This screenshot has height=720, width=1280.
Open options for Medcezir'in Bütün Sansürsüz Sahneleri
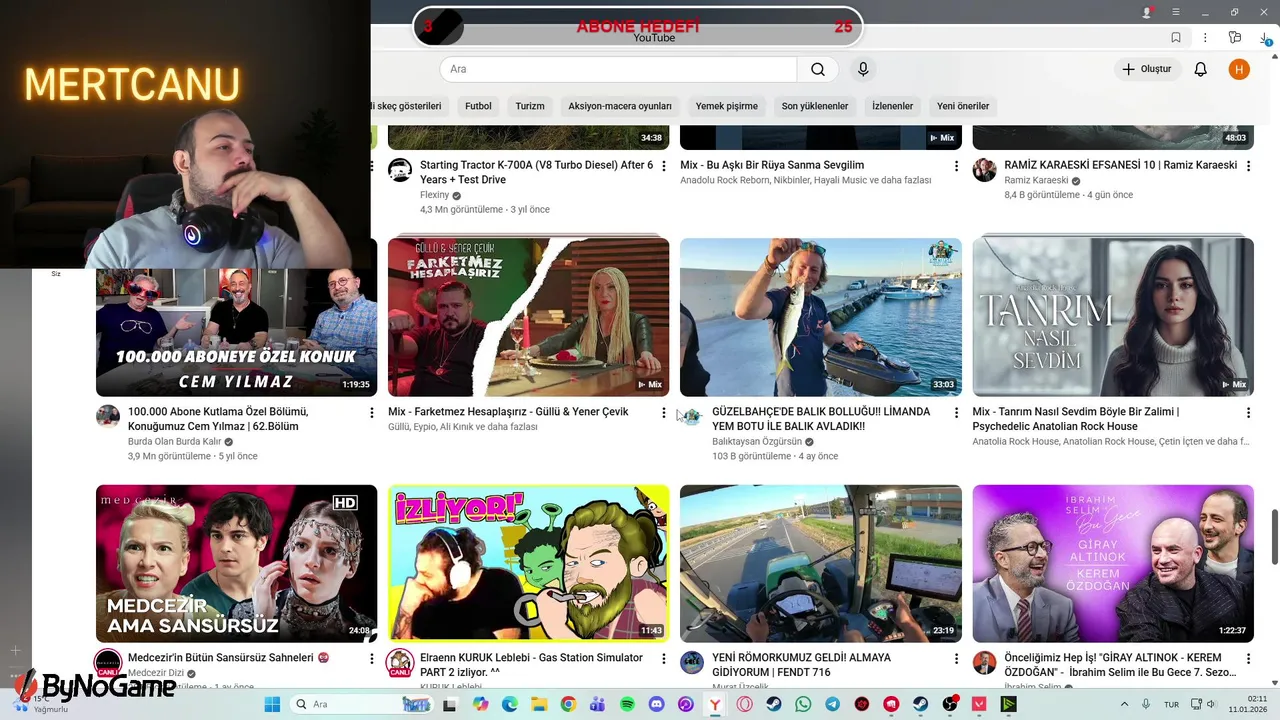click(371, 658)
